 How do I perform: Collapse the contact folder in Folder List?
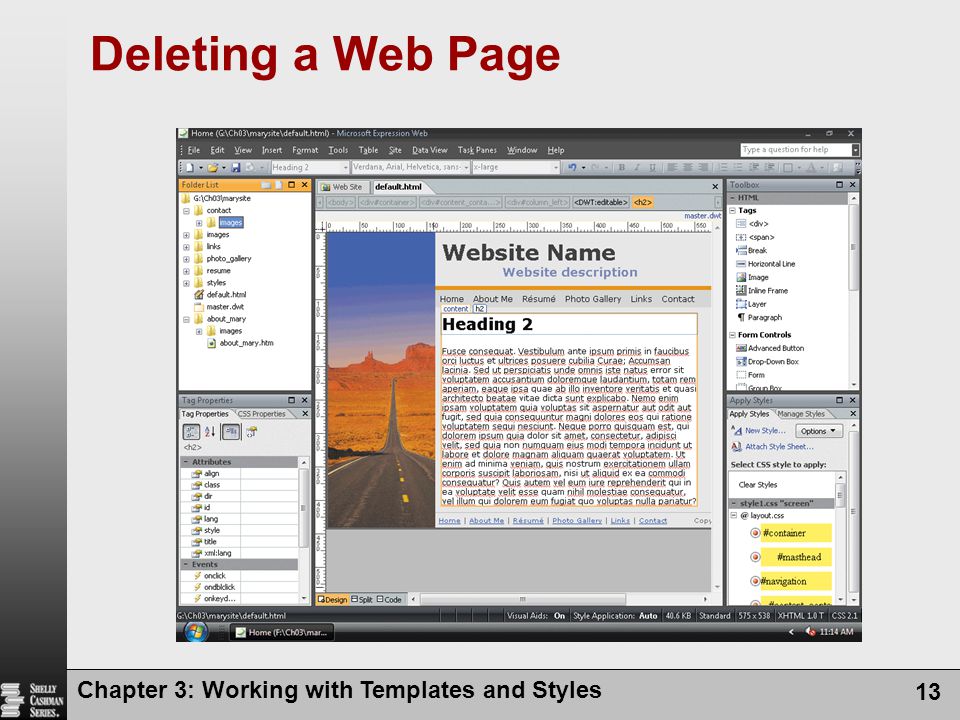[x=186, y=211]
